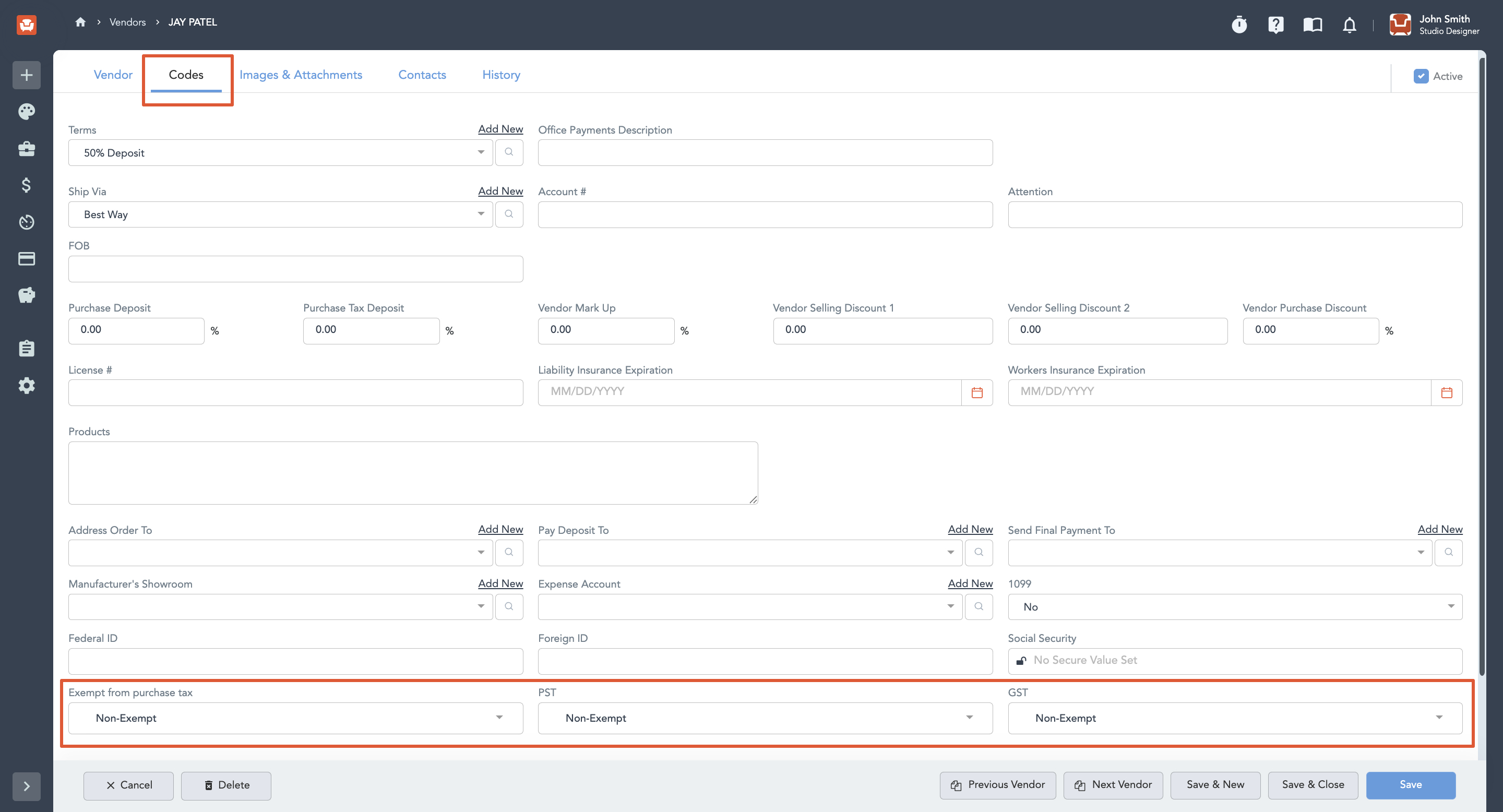Switch to Images & Attachments tab

tap(301, 75)
